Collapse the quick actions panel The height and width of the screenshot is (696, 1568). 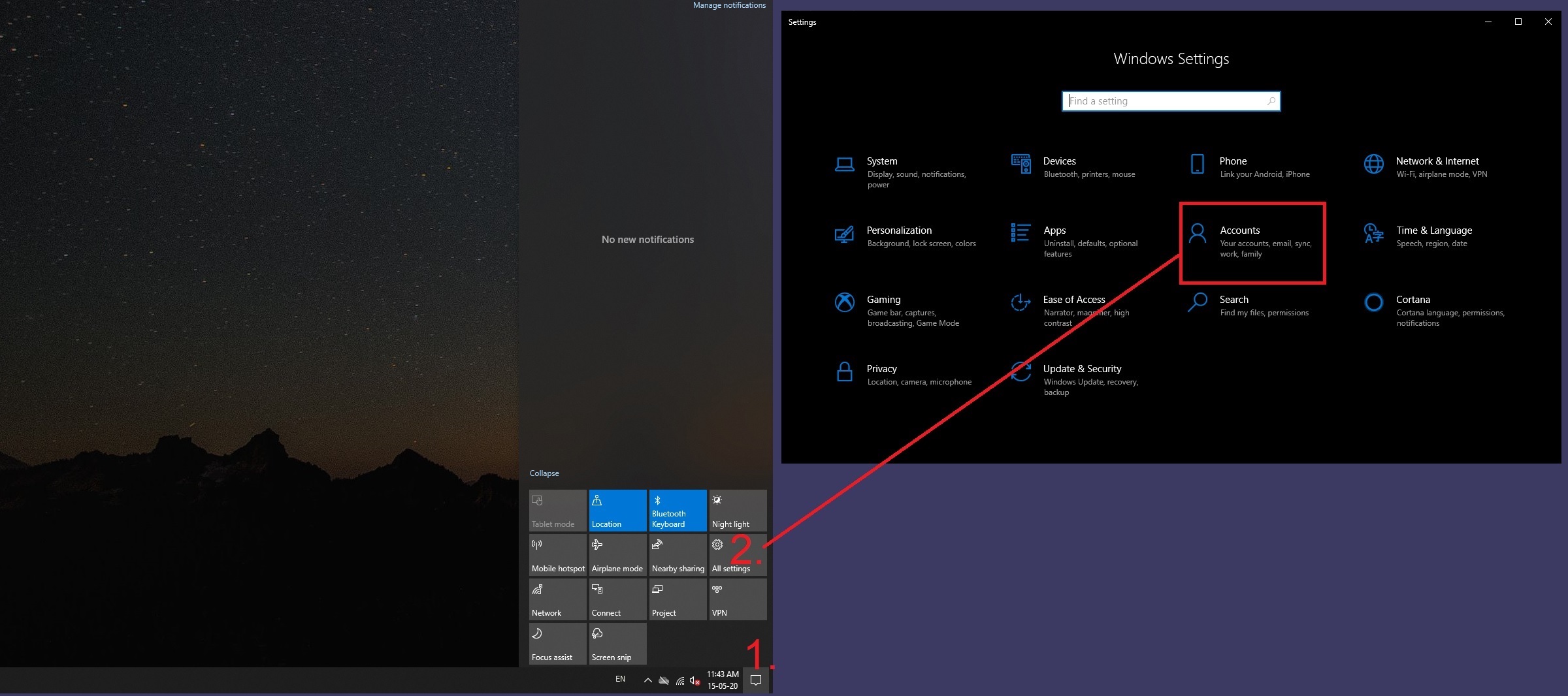(x=544, y=473)
